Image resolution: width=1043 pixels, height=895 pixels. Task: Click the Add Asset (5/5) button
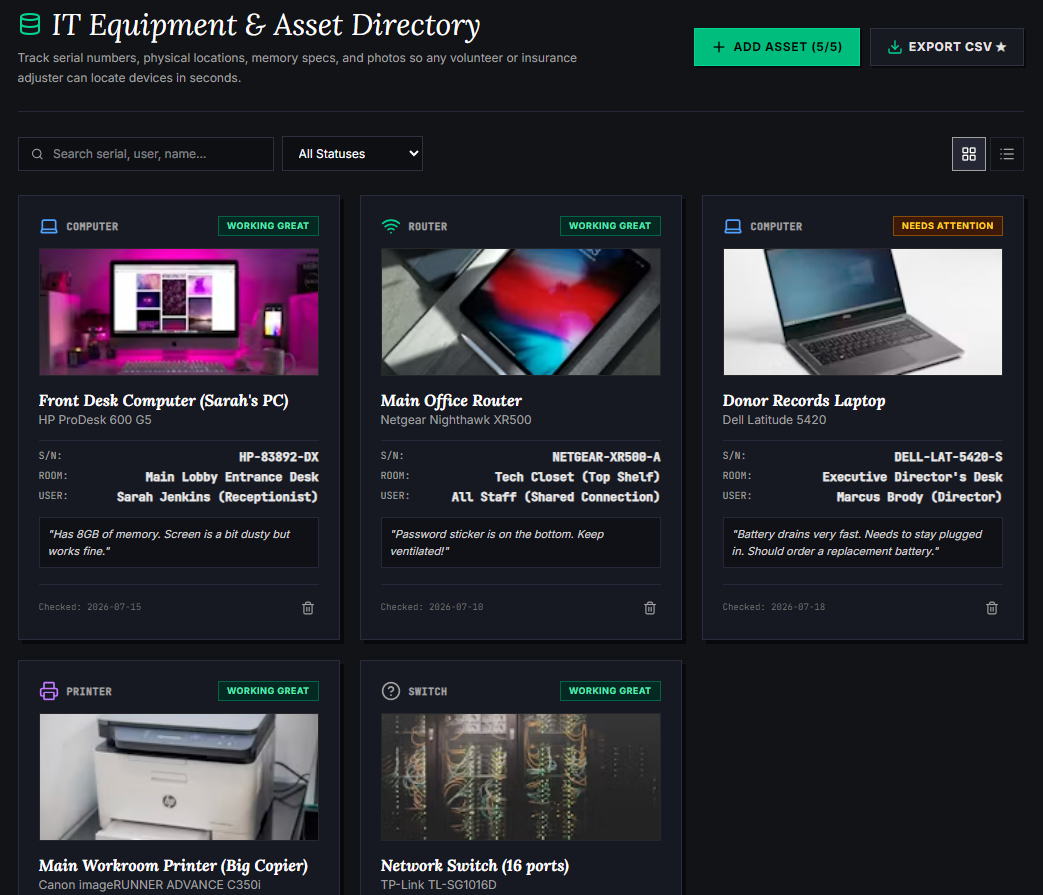(x=776, y=47)
